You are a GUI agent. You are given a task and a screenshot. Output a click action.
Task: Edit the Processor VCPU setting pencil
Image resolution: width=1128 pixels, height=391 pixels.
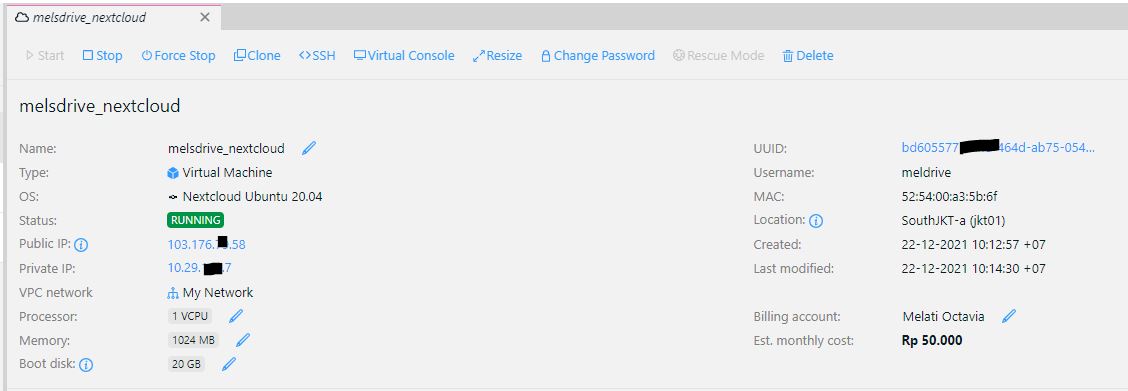(x=236, y=316)
